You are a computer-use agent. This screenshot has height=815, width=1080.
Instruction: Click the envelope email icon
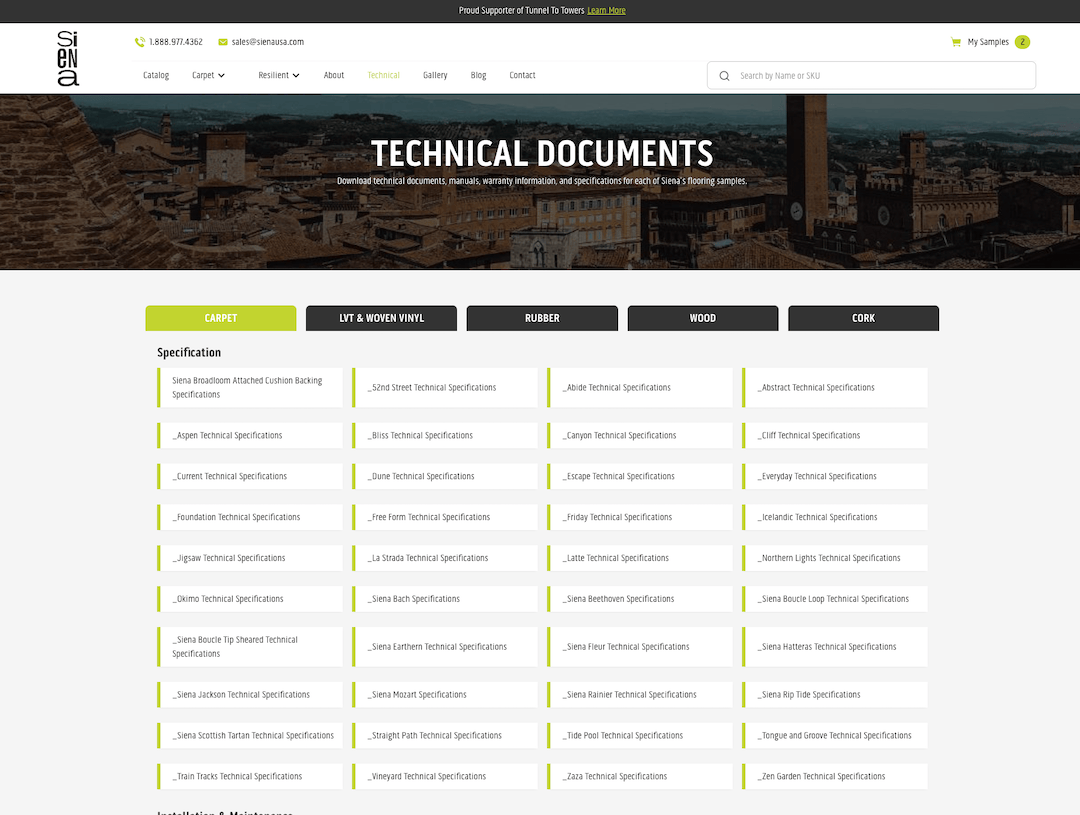click(x=223, y=42)
